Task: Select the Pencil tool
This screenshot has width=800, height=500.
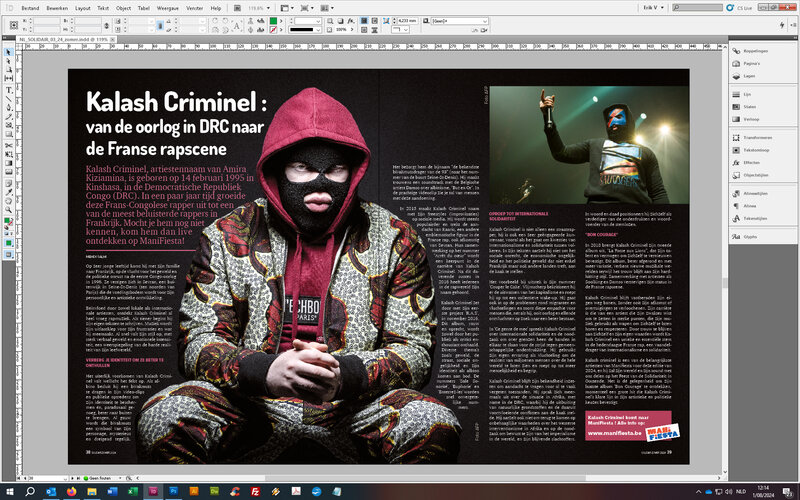Action: pos(9,116)
